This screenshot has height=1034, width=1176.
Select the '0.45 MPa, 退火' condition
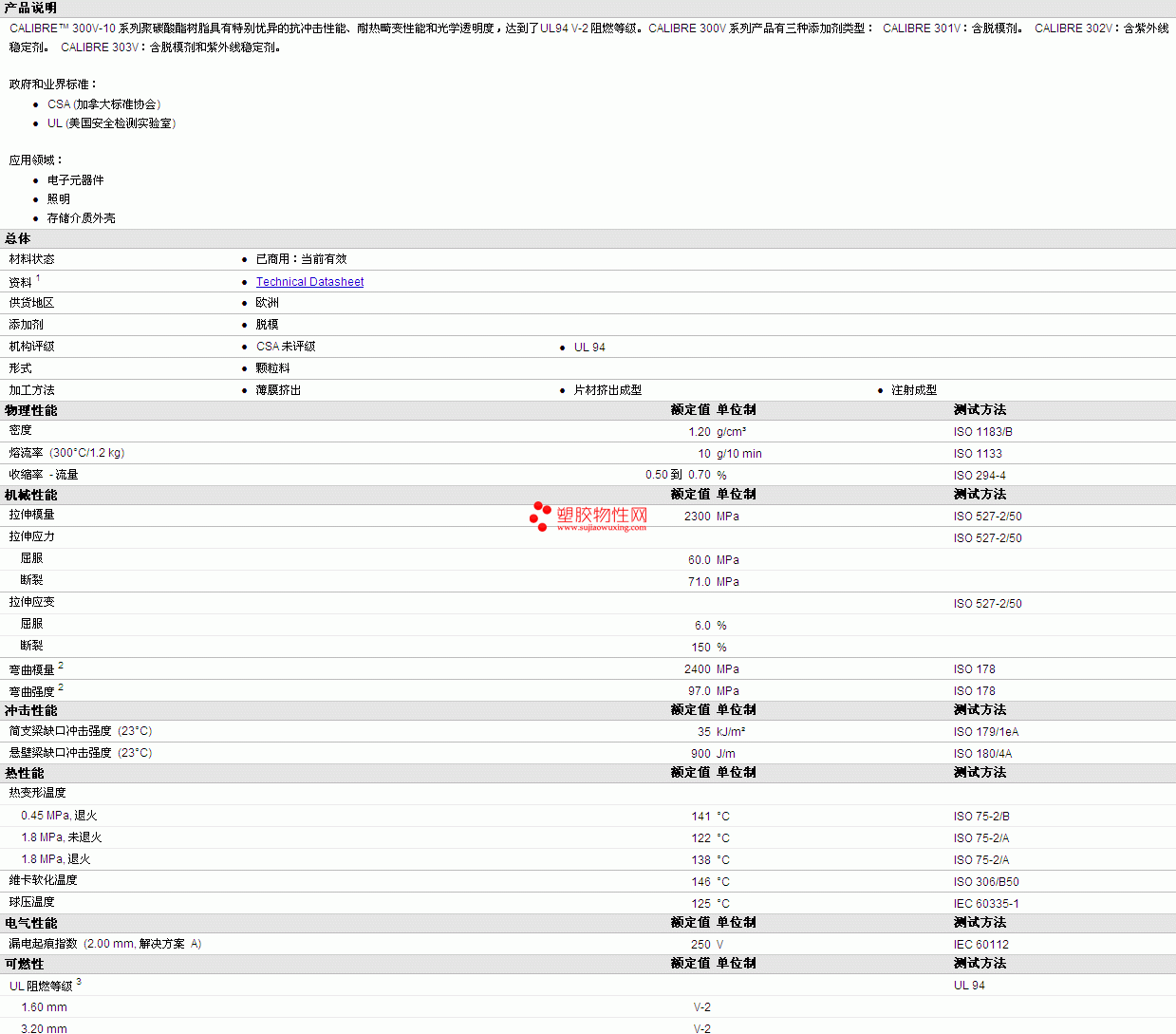60,816
